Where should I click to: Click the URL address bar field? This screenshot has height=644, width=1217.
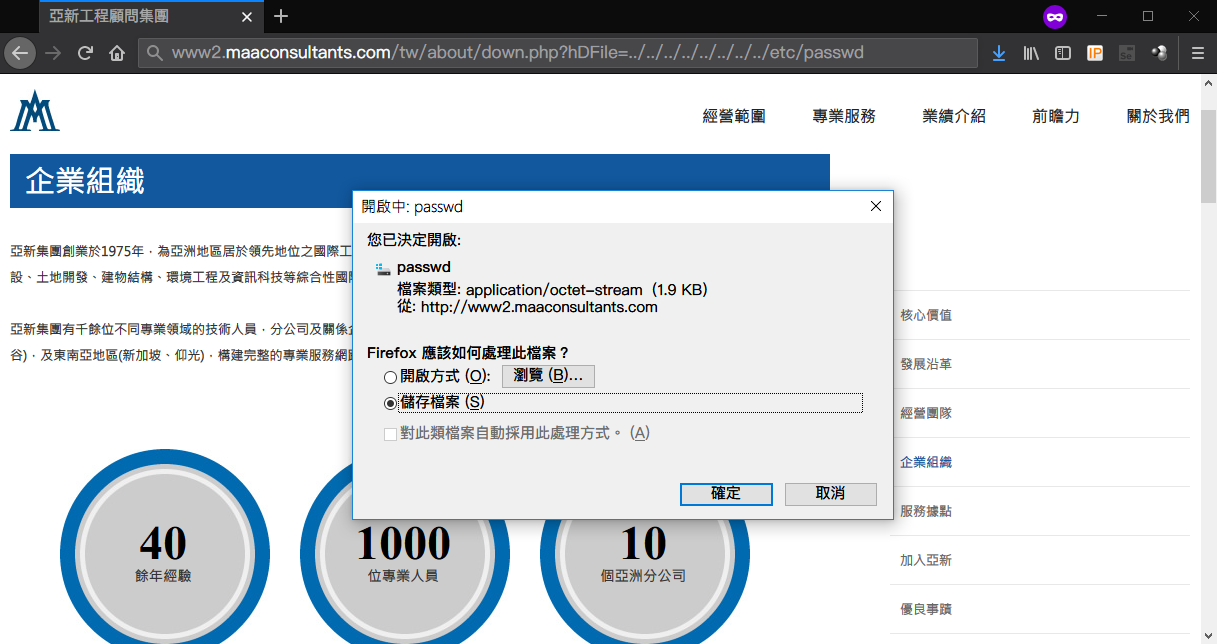click(558, 53)
